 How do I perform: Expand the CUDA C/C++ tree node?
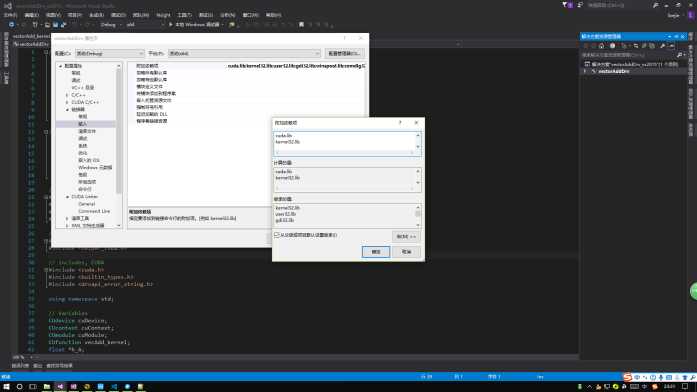67,102
